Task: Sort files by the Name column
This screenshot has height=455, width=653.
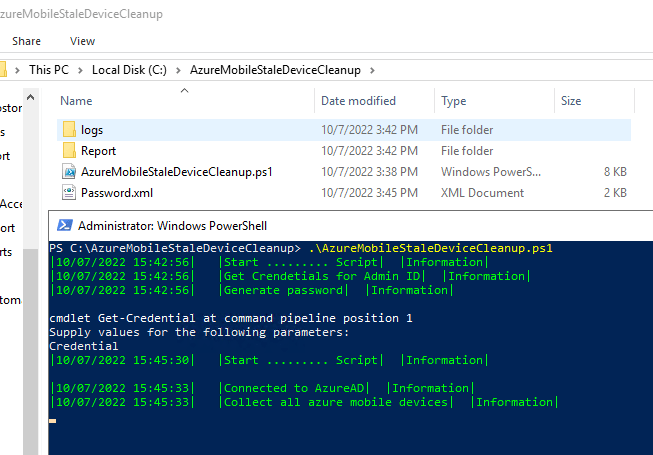Action: (x=76, y=101)
